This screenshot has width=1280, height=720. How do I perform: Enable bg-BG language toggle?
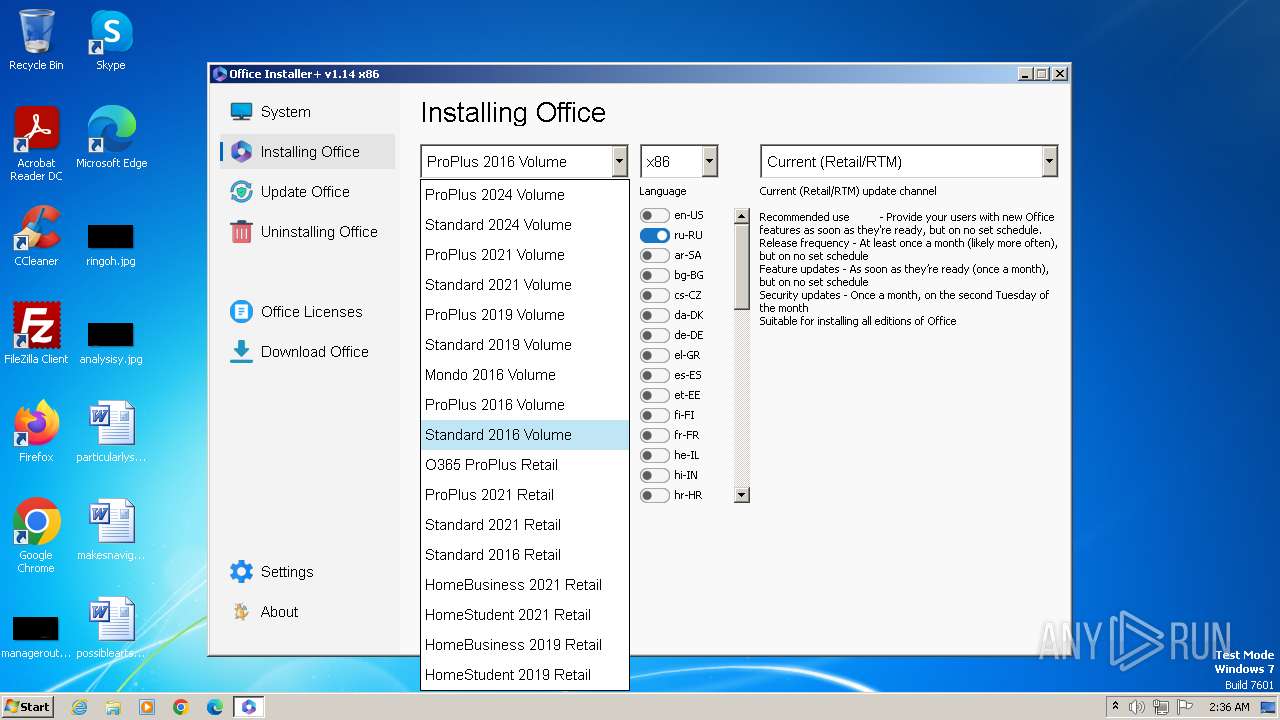click(655, 275)
